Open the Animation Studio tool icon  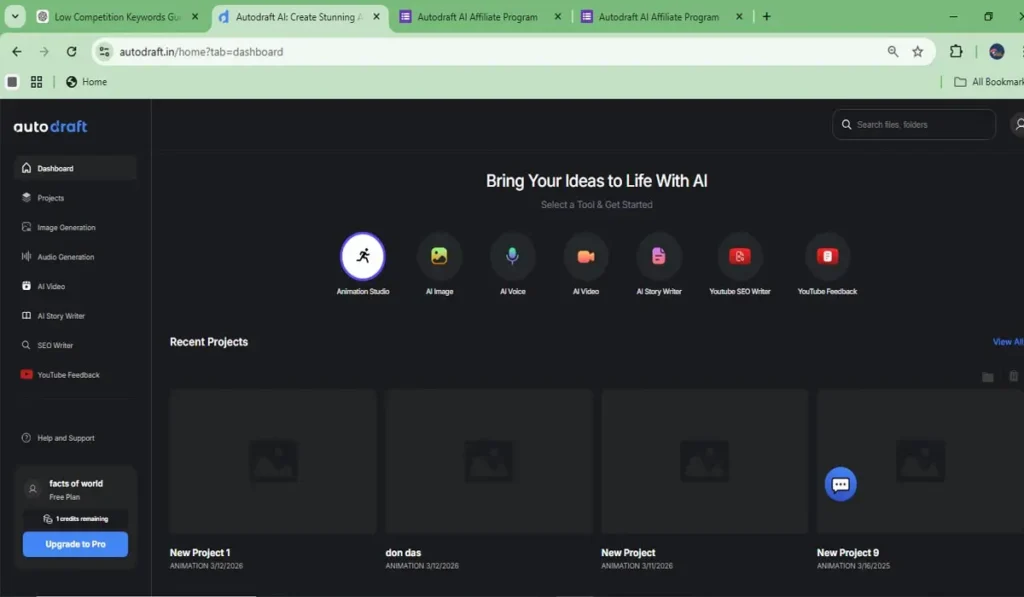pyautogui.click(x=362, y=256)
